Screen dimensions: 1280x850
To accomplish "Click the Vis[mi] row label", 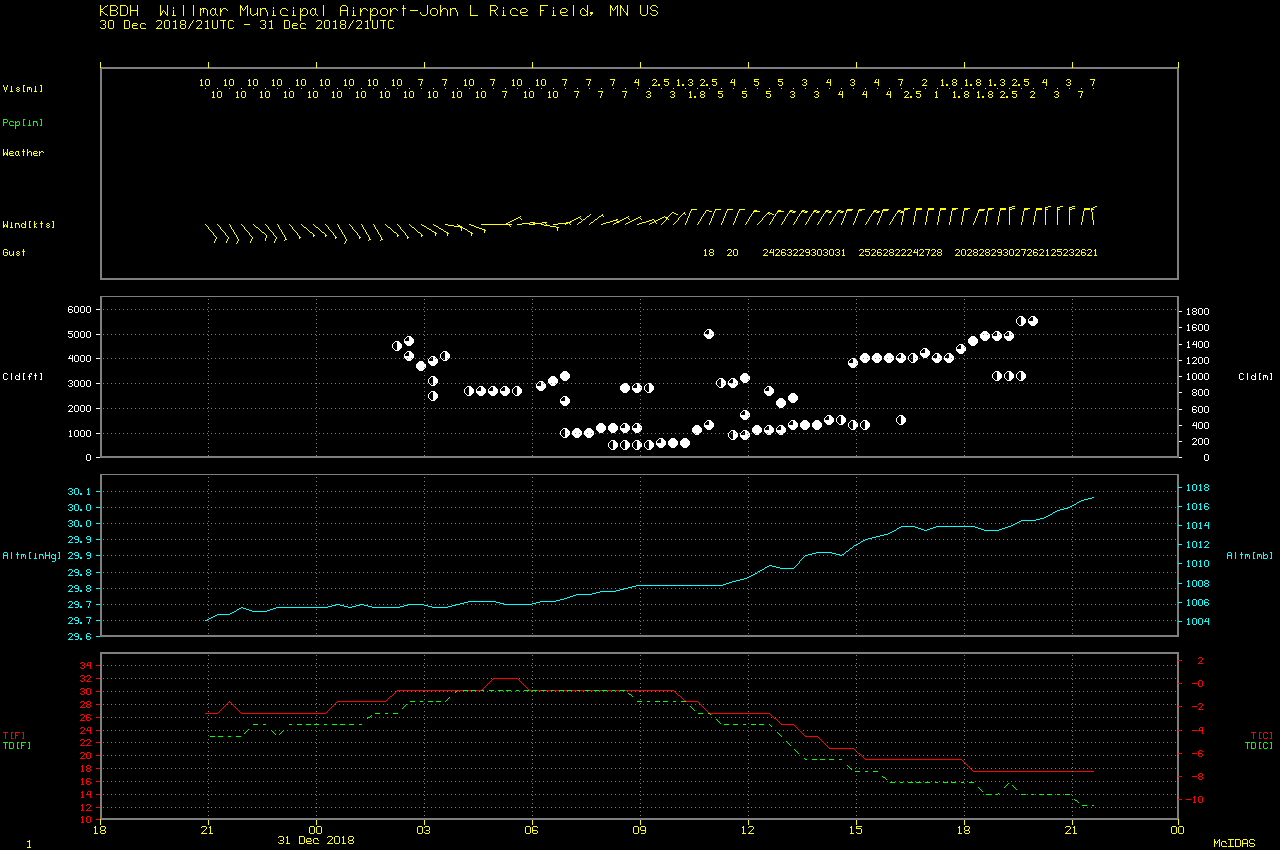I will pyautogui.click(x=23, y=89).
